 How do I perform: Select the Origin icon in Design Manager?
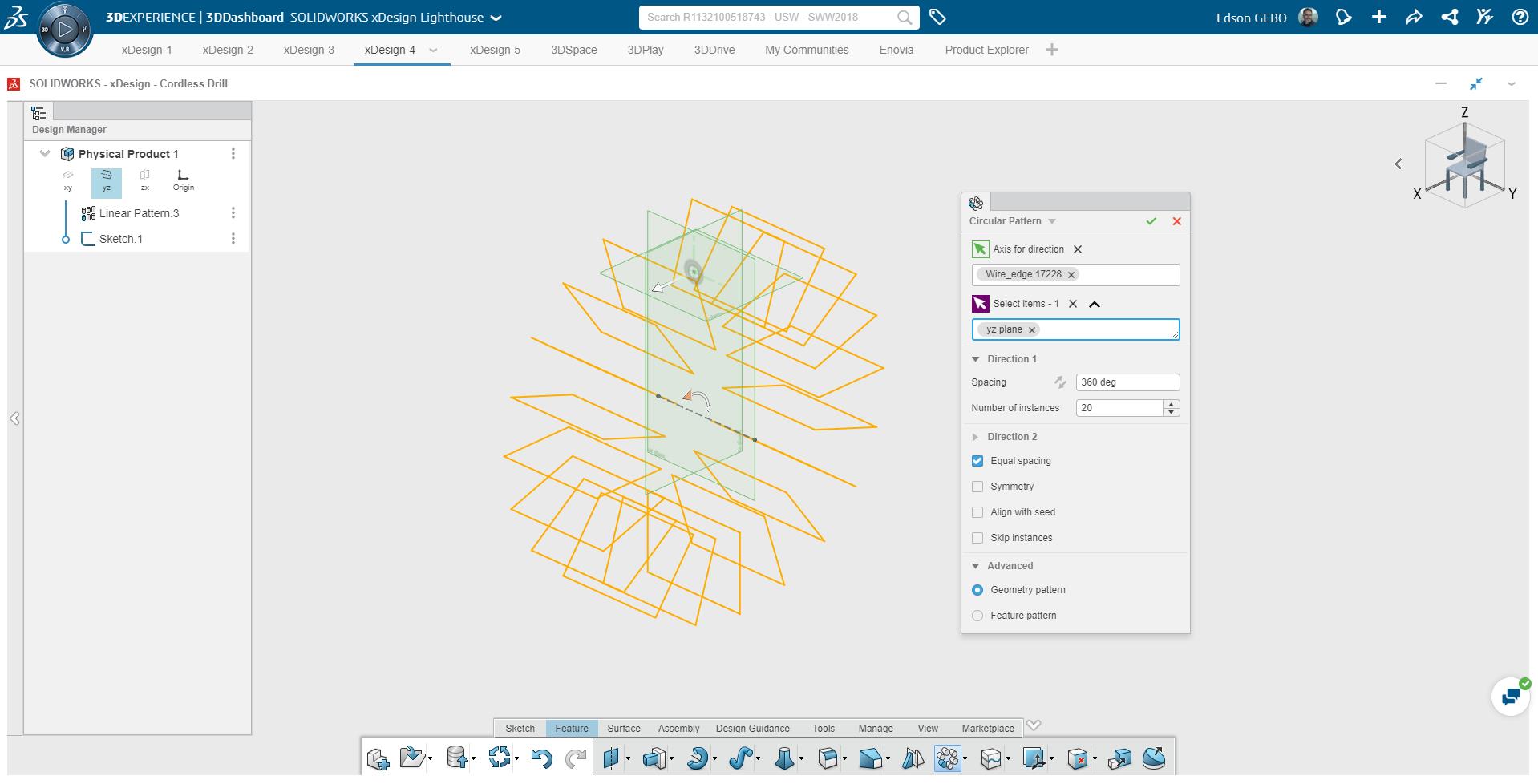[184, 180]
